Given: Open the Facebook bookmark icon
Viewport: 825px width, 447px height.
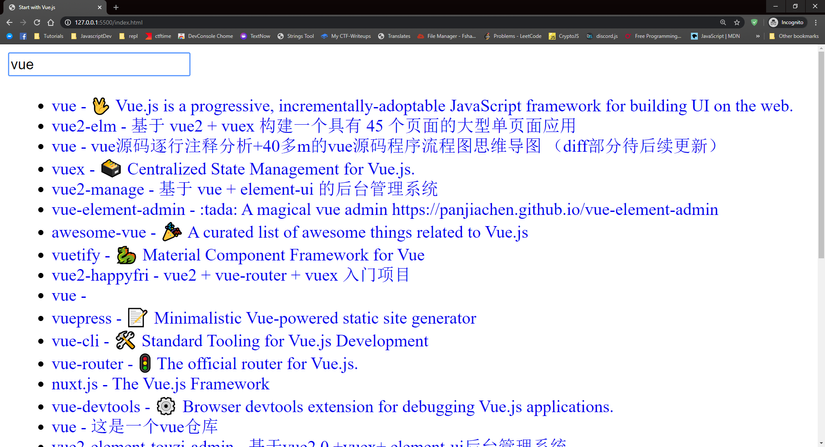Looking at the screenshot, I should pos(23,36).
